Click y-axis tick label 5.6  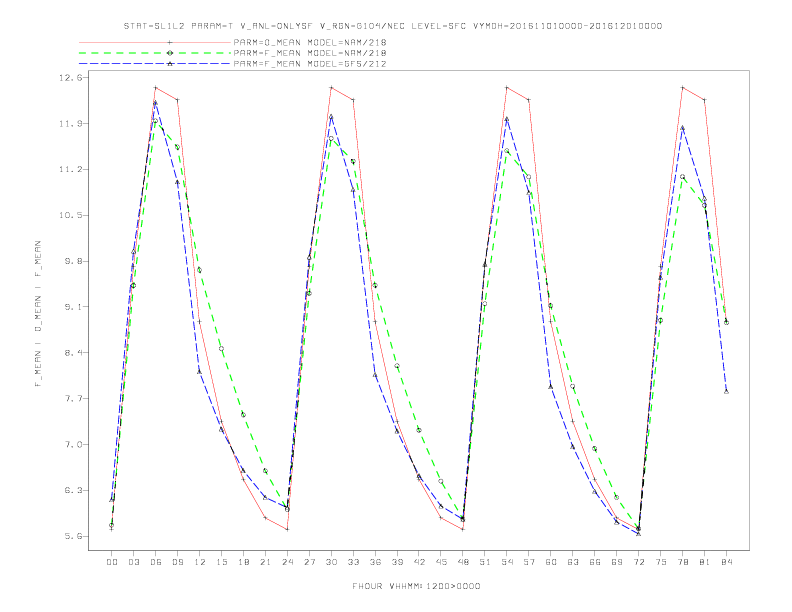pyautogui.click(x=73, y=537)
